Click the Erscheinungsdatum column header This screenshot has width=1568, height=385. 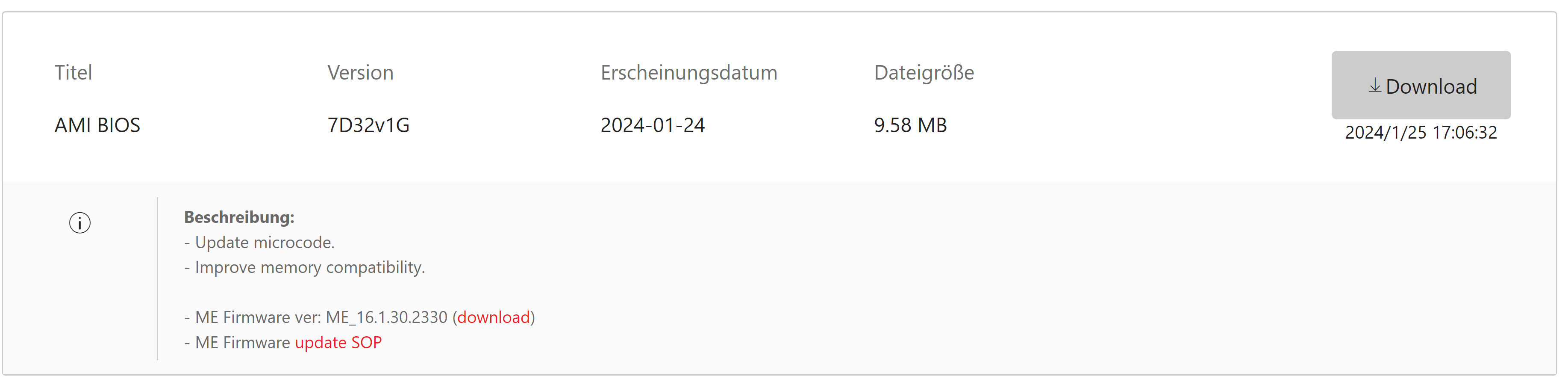click(688, 72)
